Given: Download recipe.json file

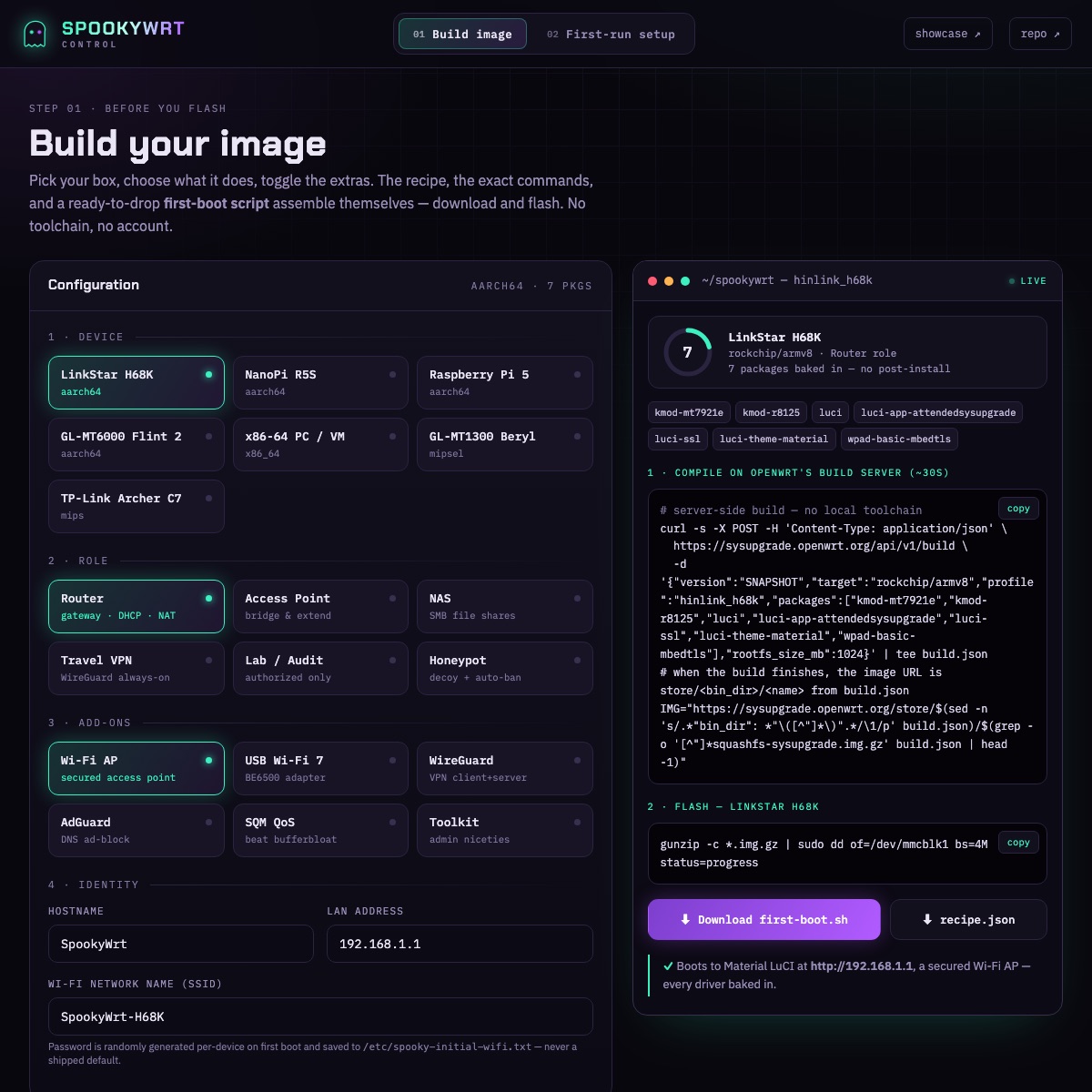Looking at the screenshot, I should (x=968, y=919).
